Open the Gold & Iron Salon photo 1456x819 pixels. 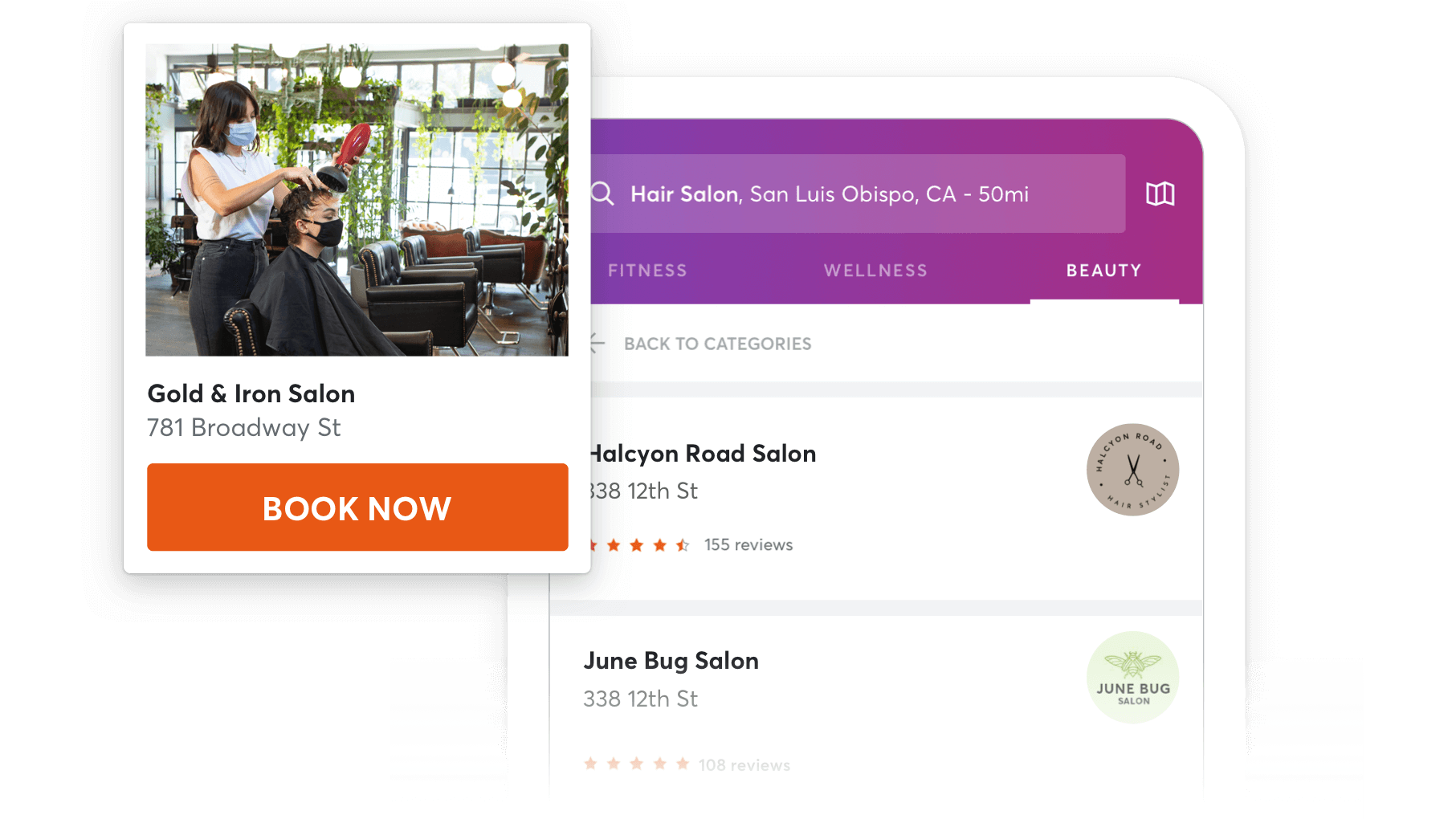[357, 200]
